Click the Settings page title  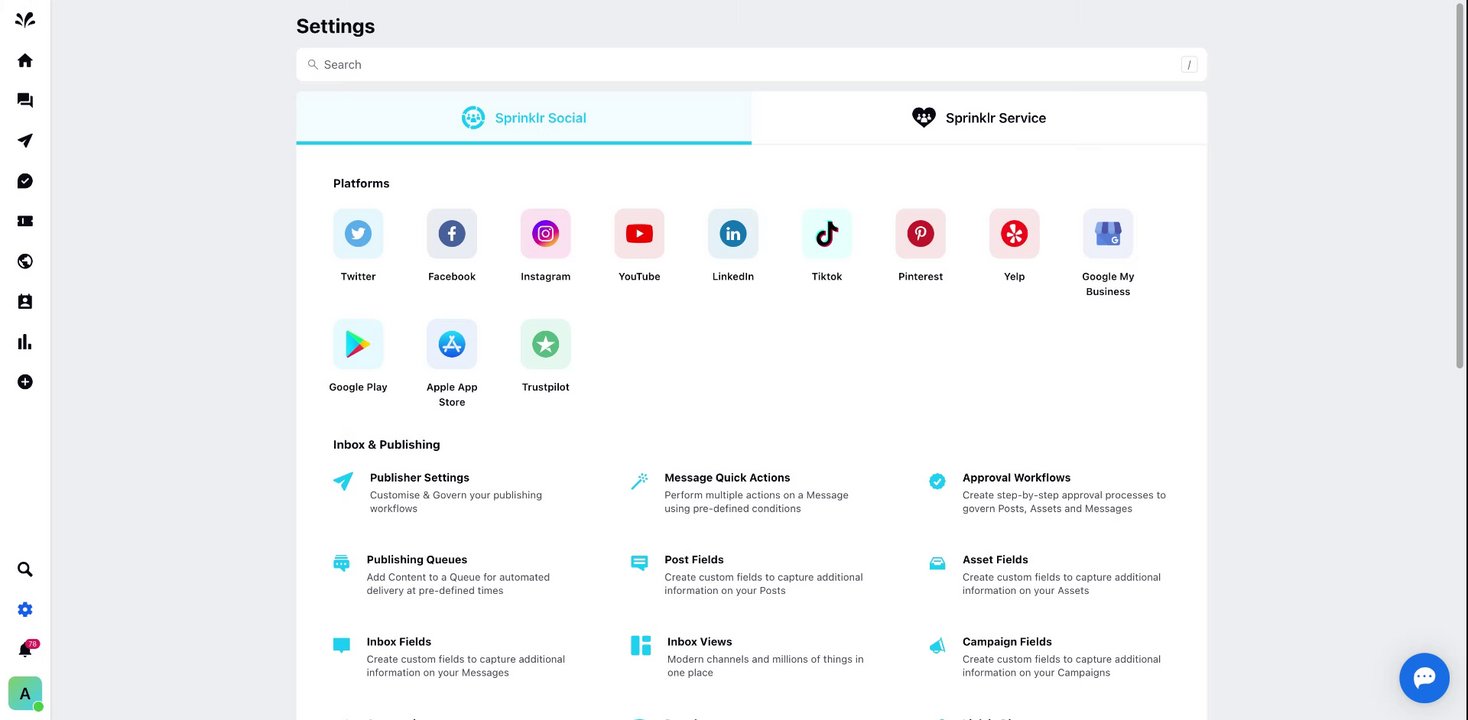pos(335,27)
